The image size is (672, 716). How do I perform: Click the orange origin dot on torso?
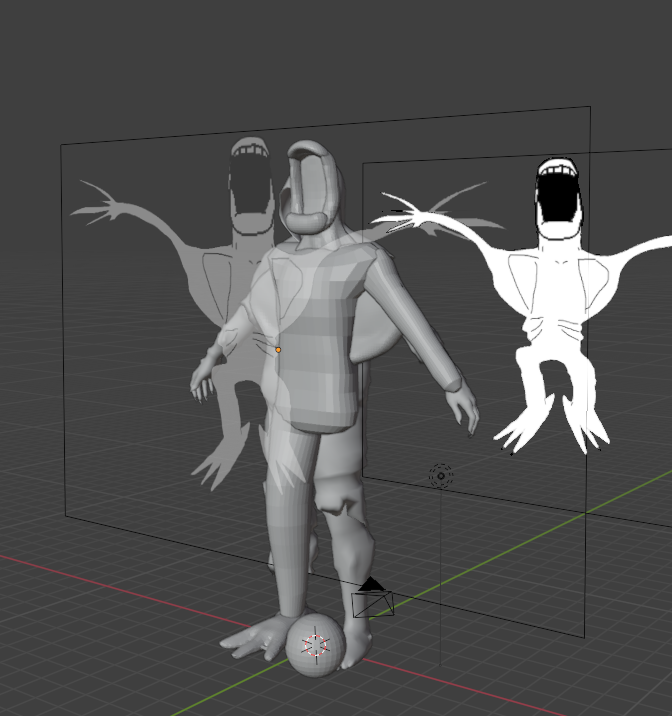coord(278,350)
